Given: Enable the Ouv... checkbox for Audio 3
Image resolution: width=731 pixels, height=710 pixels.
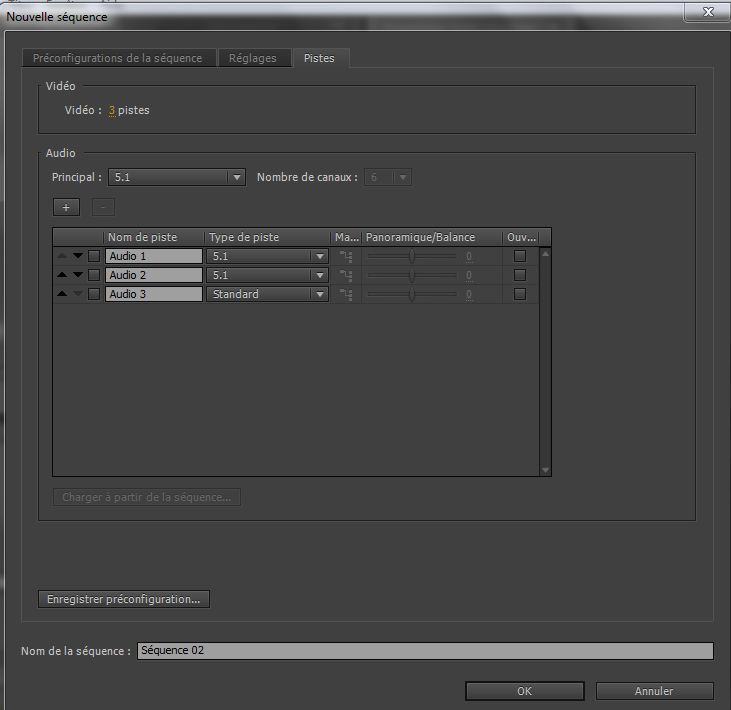Looking at the screenshot, I should pyautogui.click(x=519, y=294).
